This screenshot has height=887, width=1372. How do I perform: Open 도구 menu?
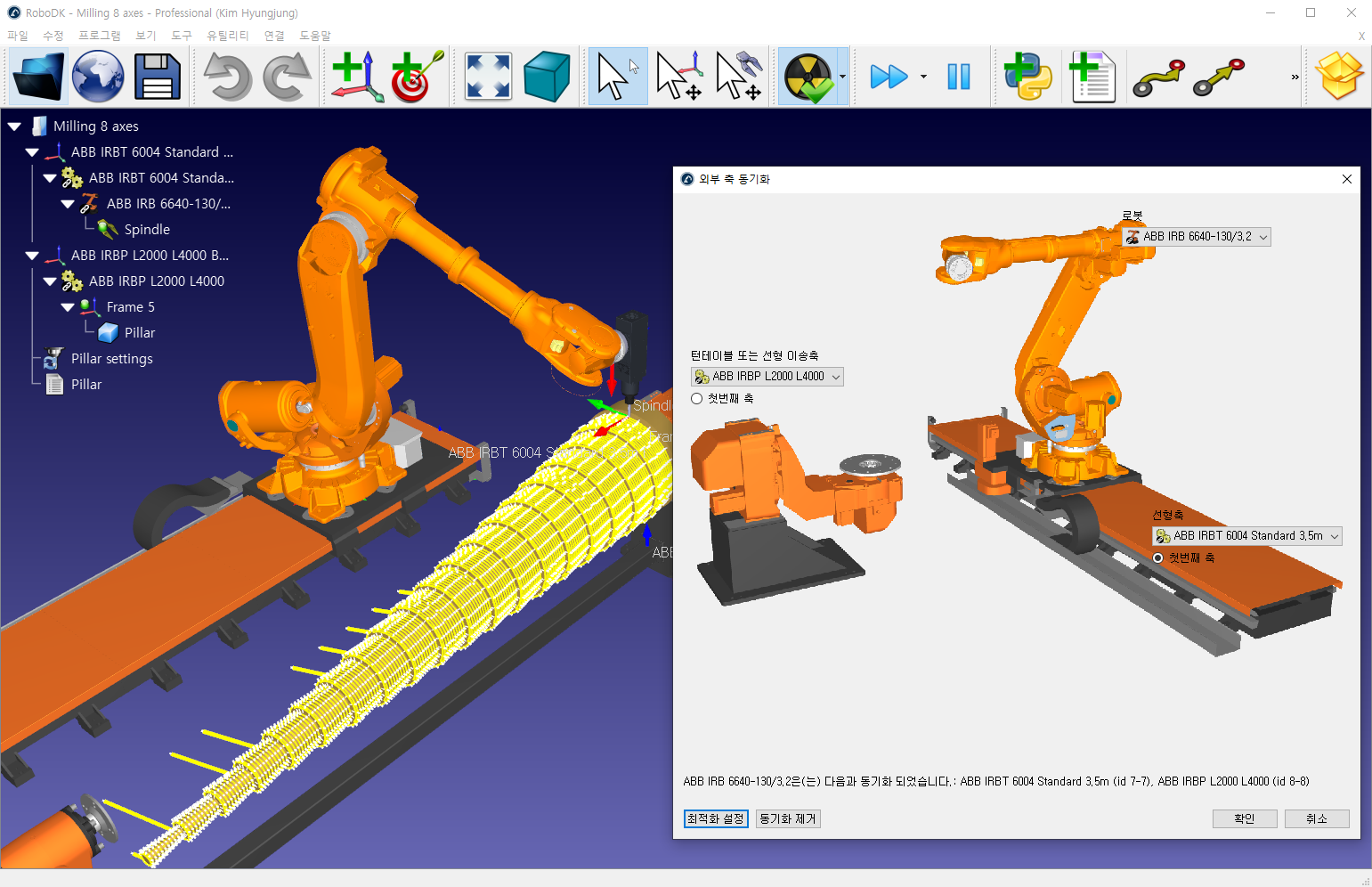pos(182,36)
